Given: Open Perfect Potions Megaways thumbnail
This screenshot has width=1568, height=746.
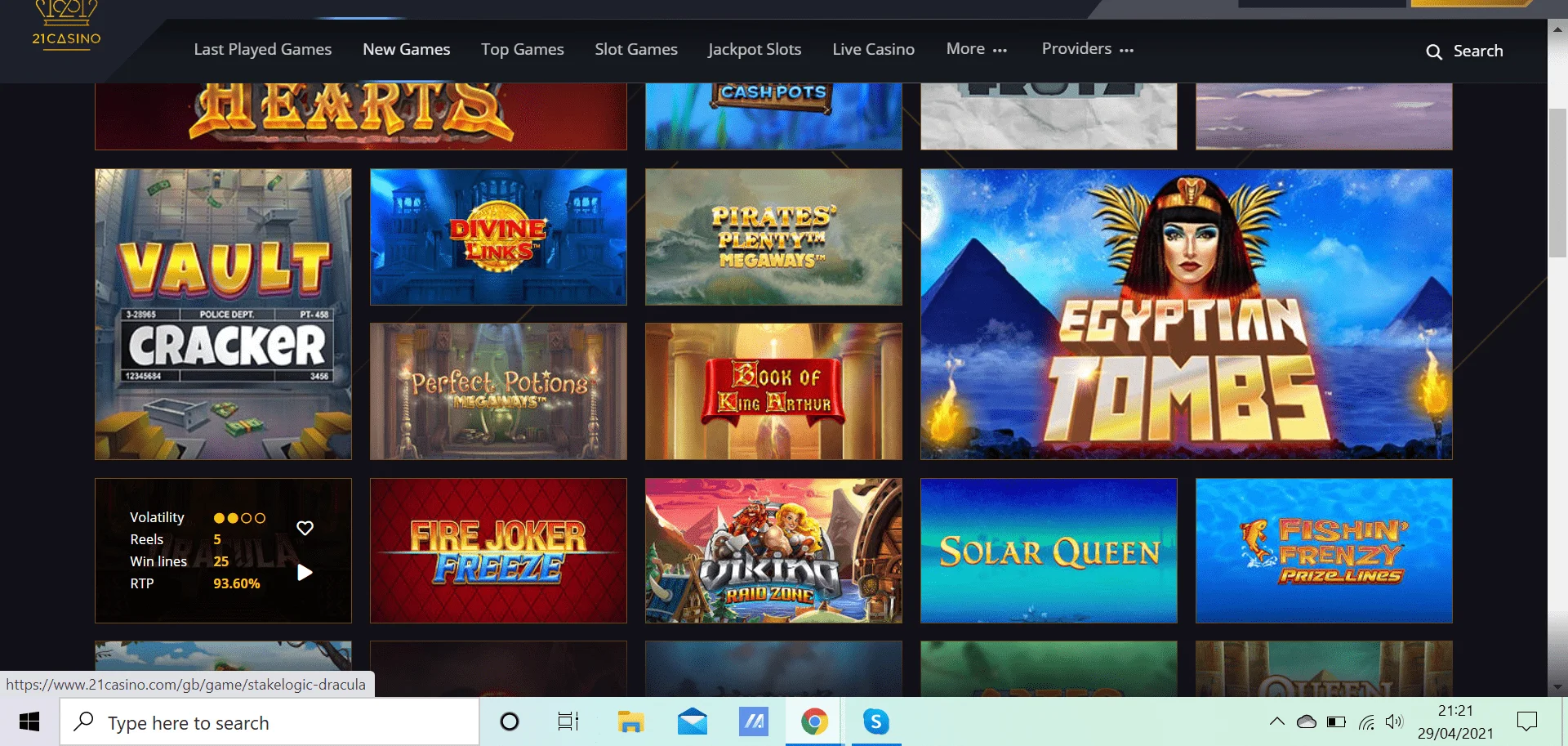Looking at the screenshot, I should tap(498, 391).
